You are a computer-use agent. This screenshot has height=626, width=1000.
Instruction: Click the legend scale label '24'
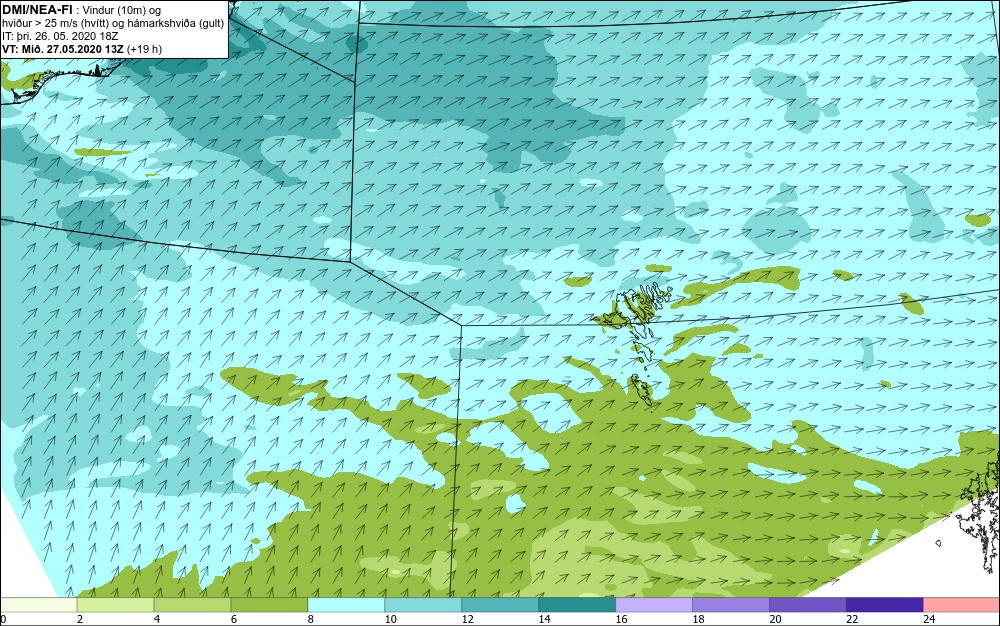point(929,619)
